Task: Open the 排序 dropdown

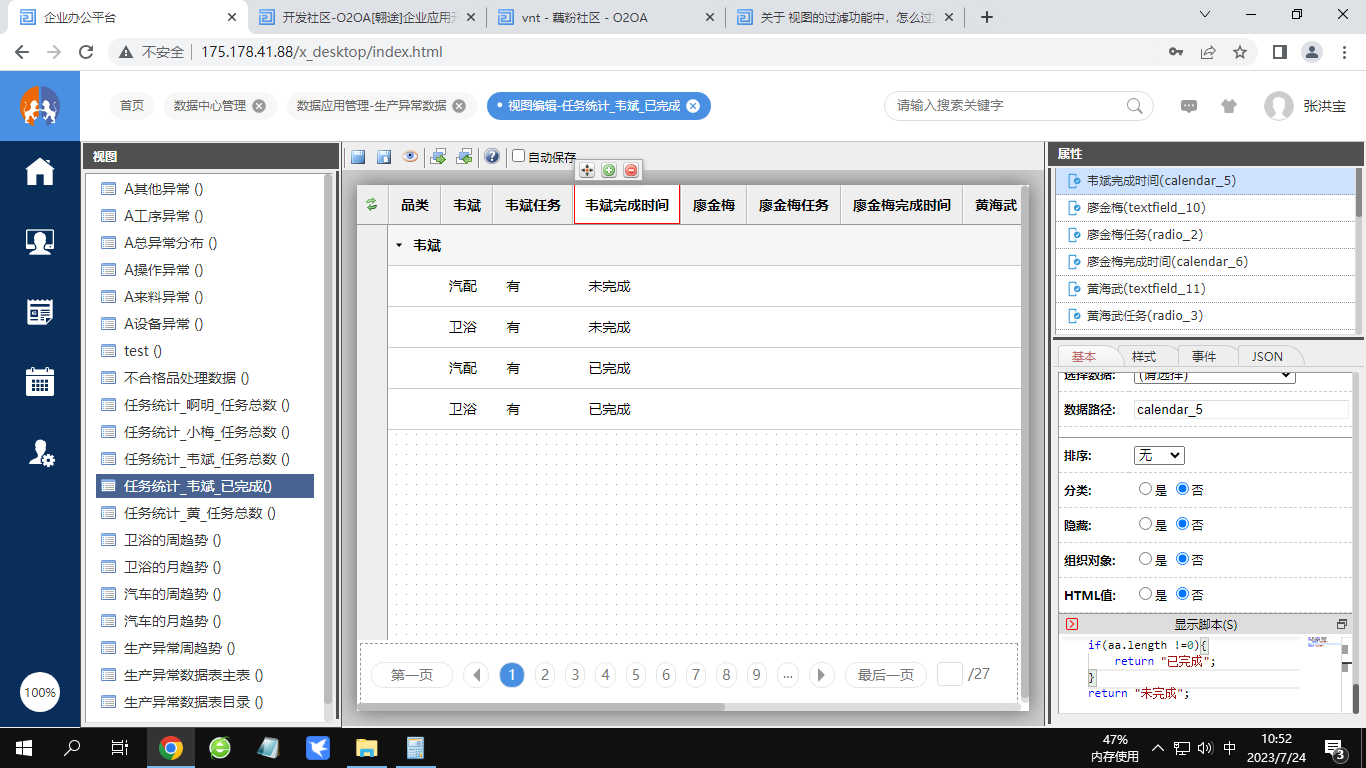Action: click(1159, 455)
